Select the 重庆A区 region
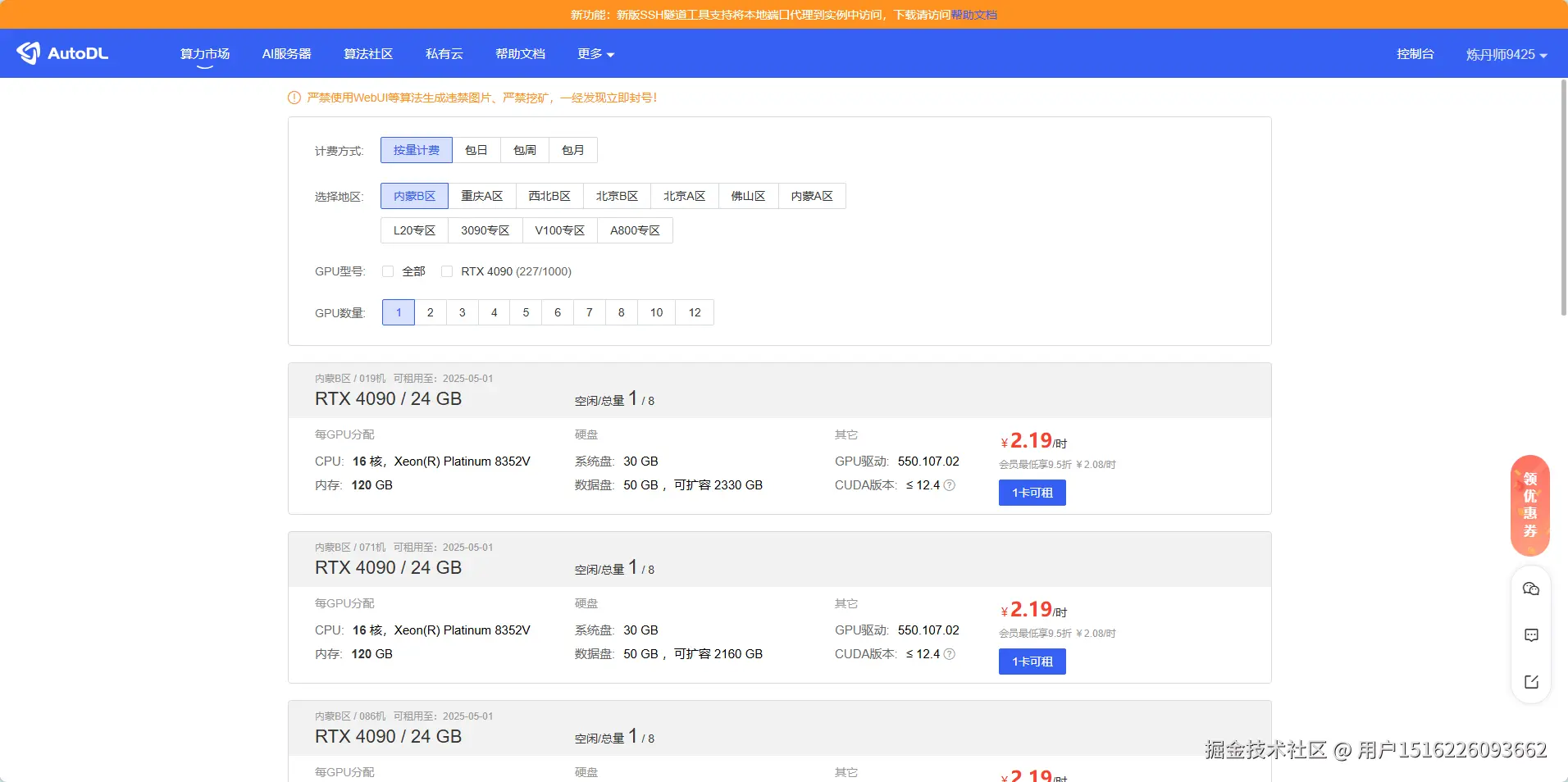Screen dimensions: 1568x782 (482, 196)
